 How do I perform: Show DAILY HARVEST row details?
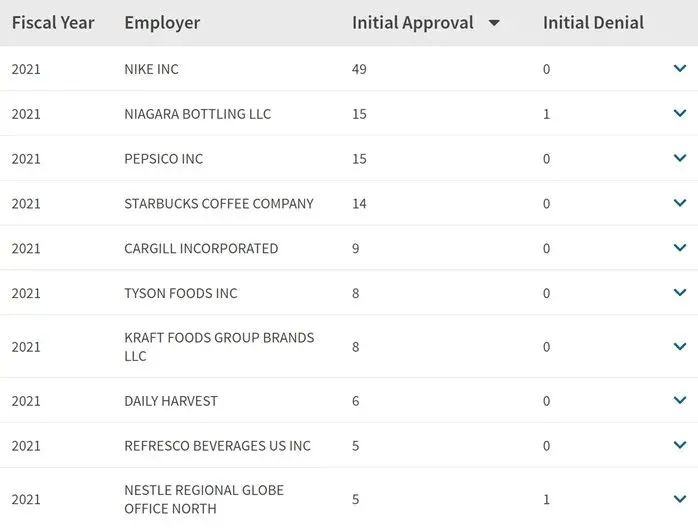pyautogui.click(x=680, y=401)
